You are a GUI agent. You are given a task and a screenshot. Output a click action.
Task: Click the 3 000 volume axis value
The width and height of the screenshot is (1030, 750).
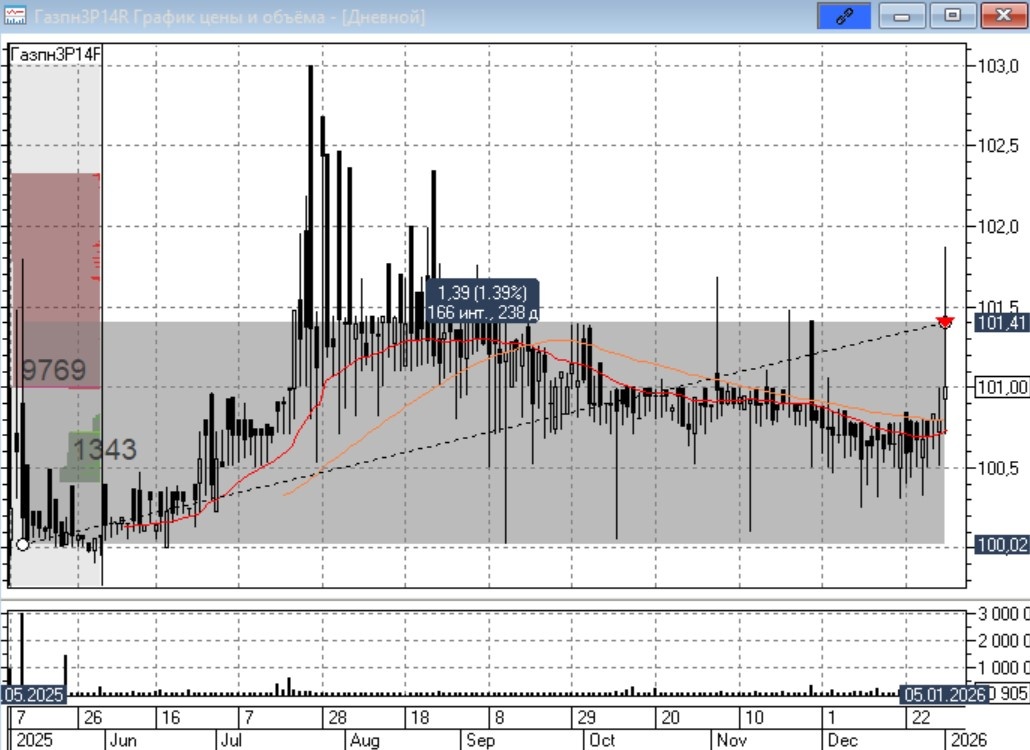[x=1003, y=614]
